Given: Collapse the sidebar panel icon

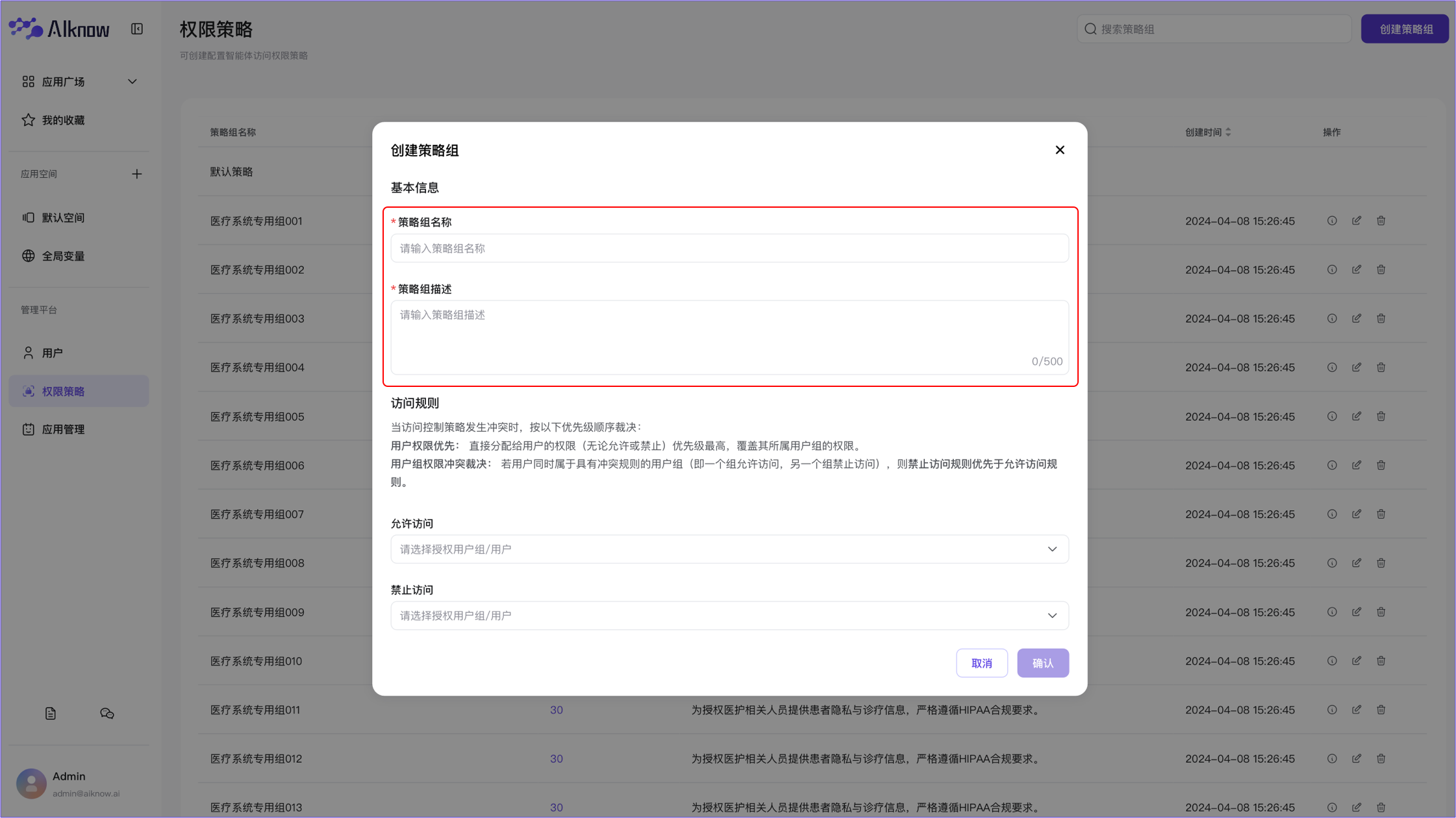Looking at the screenshot, I should pos(137,29).
